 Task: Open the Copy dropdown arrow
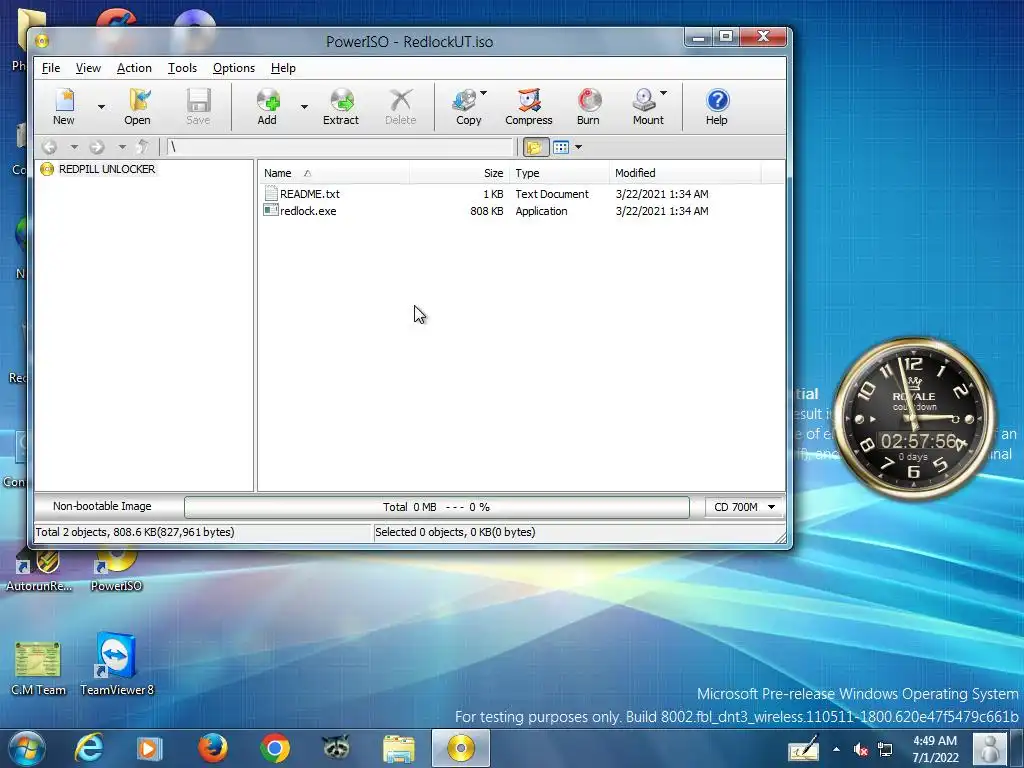484,93
